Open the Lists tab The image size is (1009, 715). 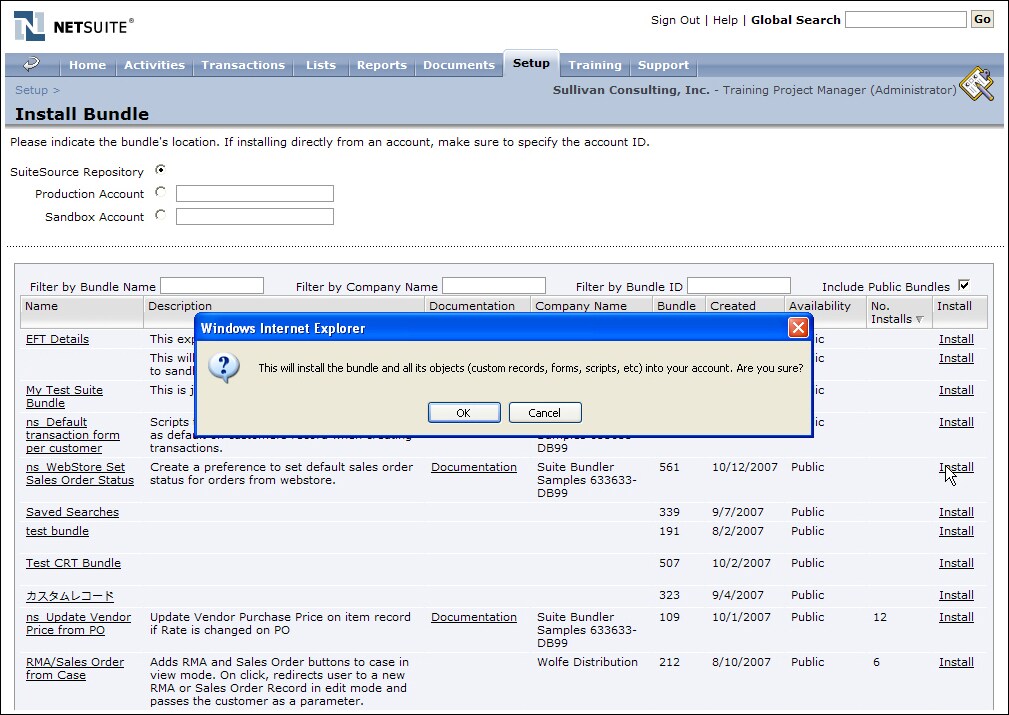(x=321, y=65)
